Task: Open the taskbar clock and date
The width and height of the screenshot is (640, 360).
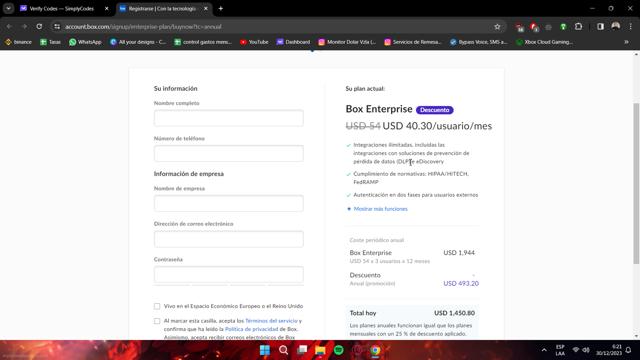Action: [609, 350]
